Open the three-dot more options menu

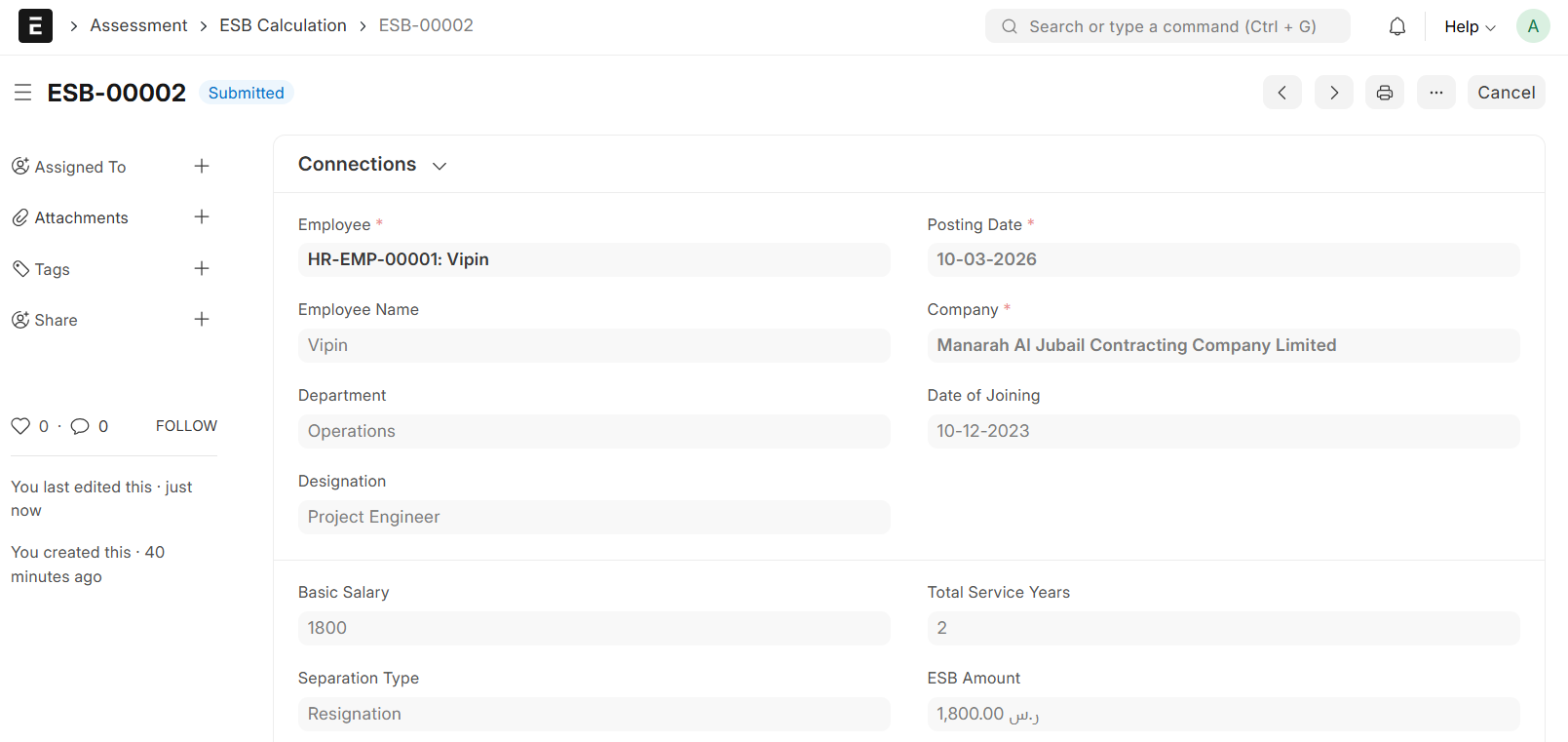point(1435,93)
